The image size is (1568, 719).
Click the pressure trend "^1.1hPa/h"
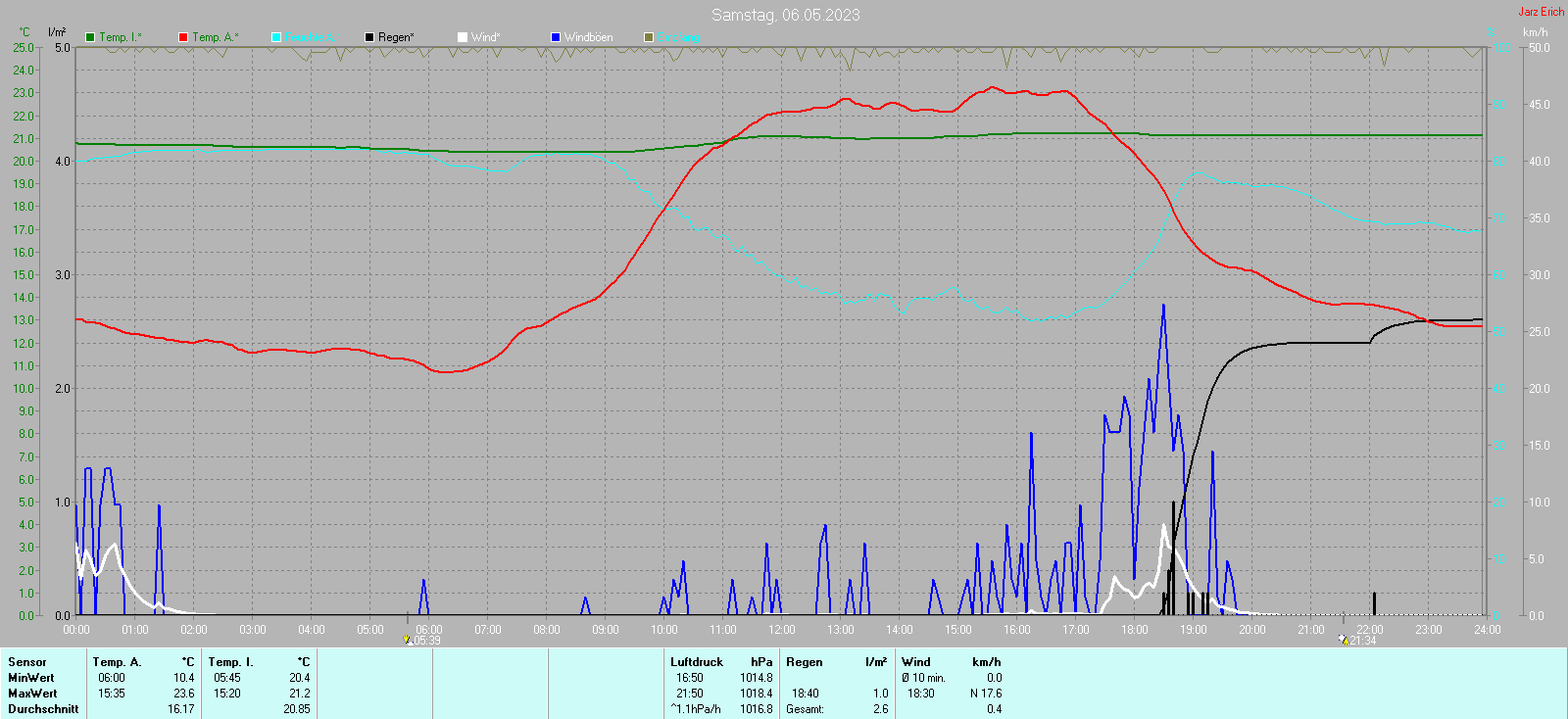(x=696, y=709)
